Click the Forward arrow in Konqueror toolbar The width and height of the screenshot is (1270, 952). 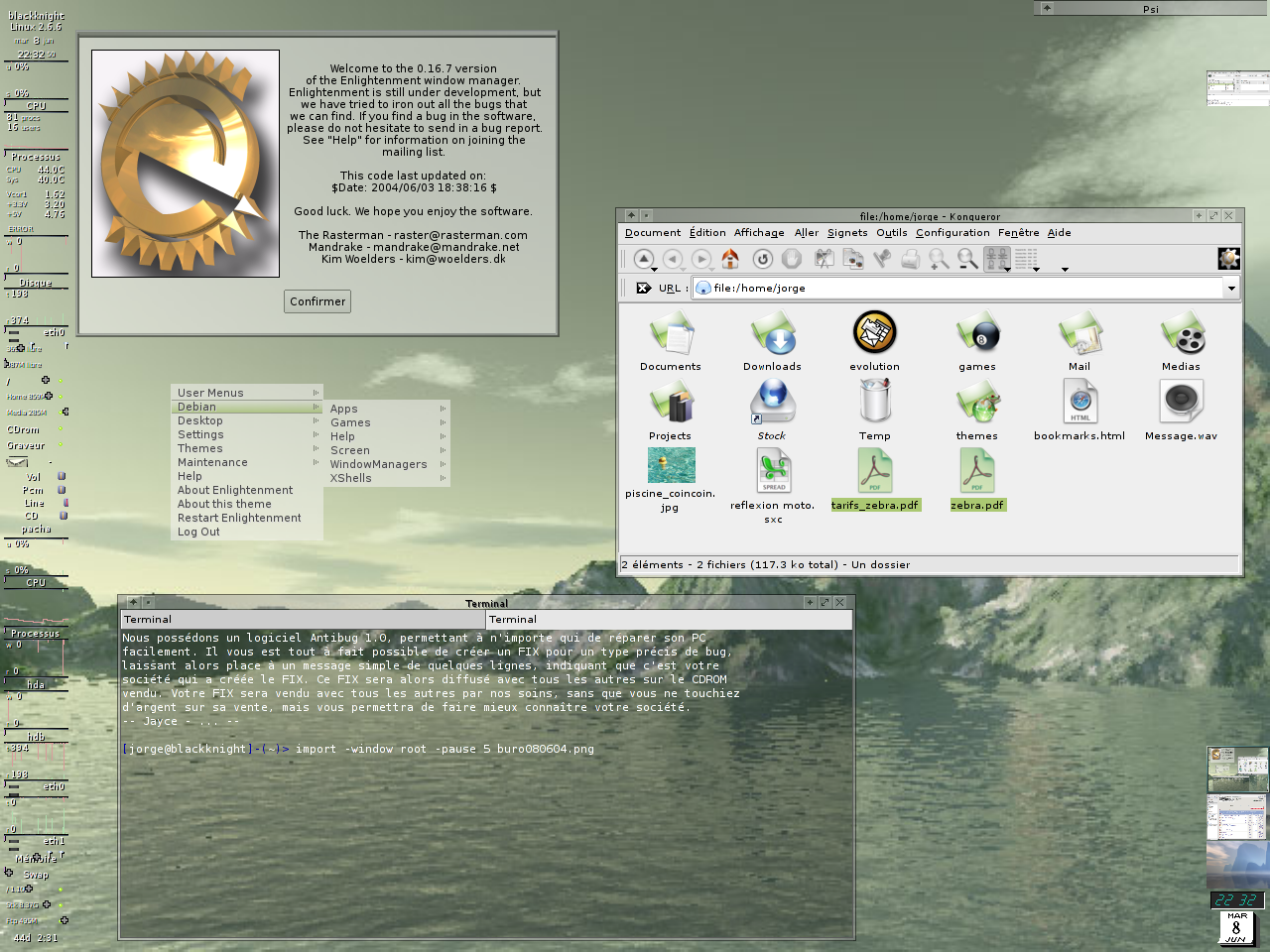click(701, 259)
